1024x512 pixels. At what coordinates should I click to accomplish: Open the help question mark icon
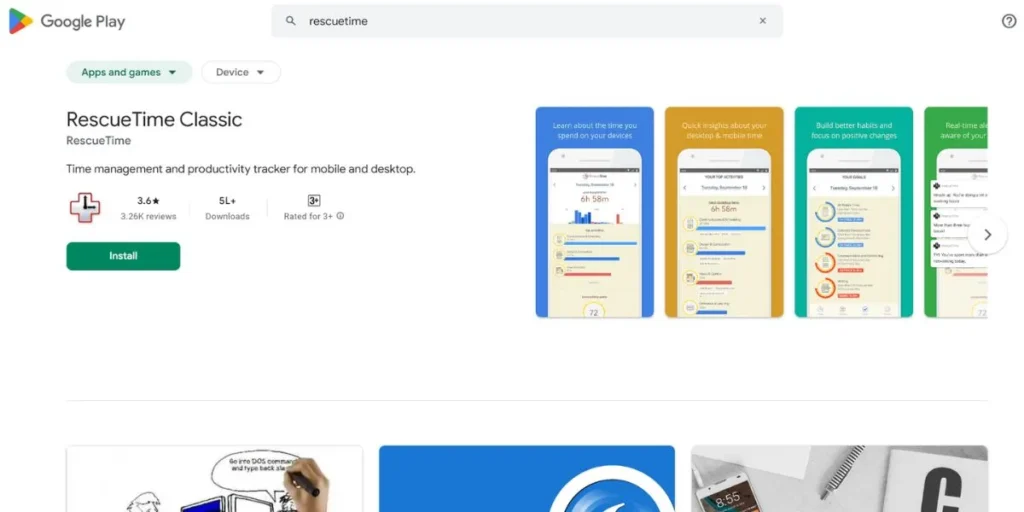pos(1008,21)
